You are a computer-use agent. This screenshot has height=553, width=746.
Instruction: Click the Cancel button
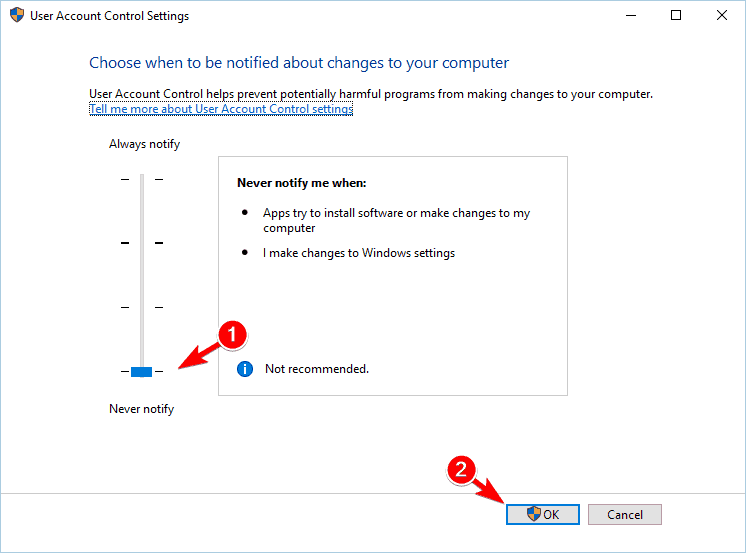click(625, 514)
